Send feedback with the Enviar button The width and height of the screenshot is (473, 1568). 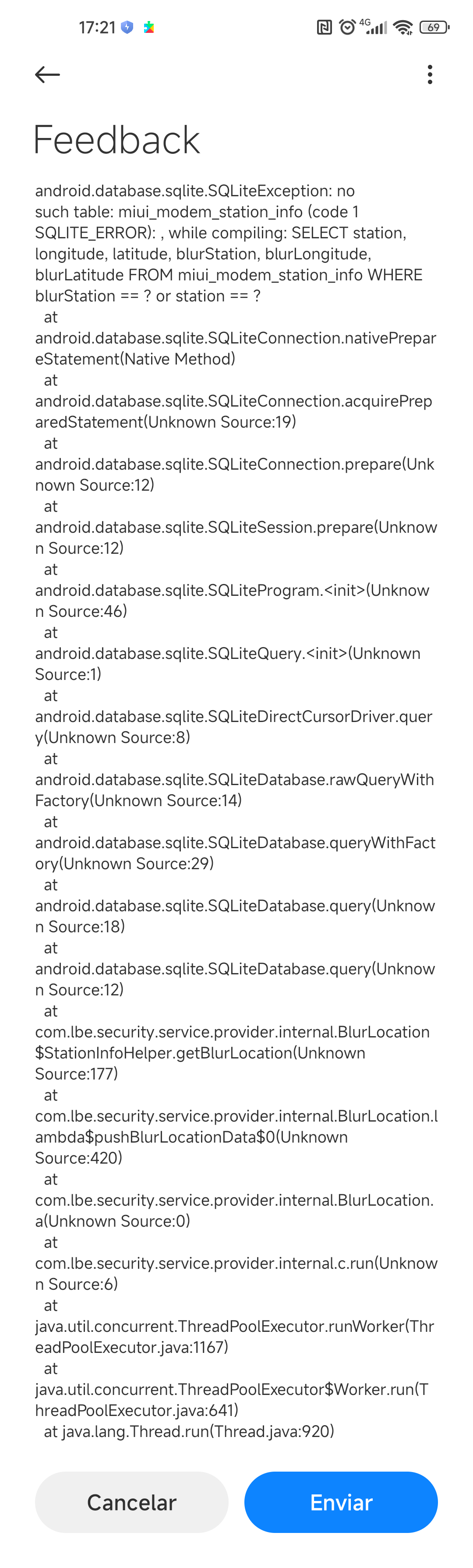(x=341, y=1502)
